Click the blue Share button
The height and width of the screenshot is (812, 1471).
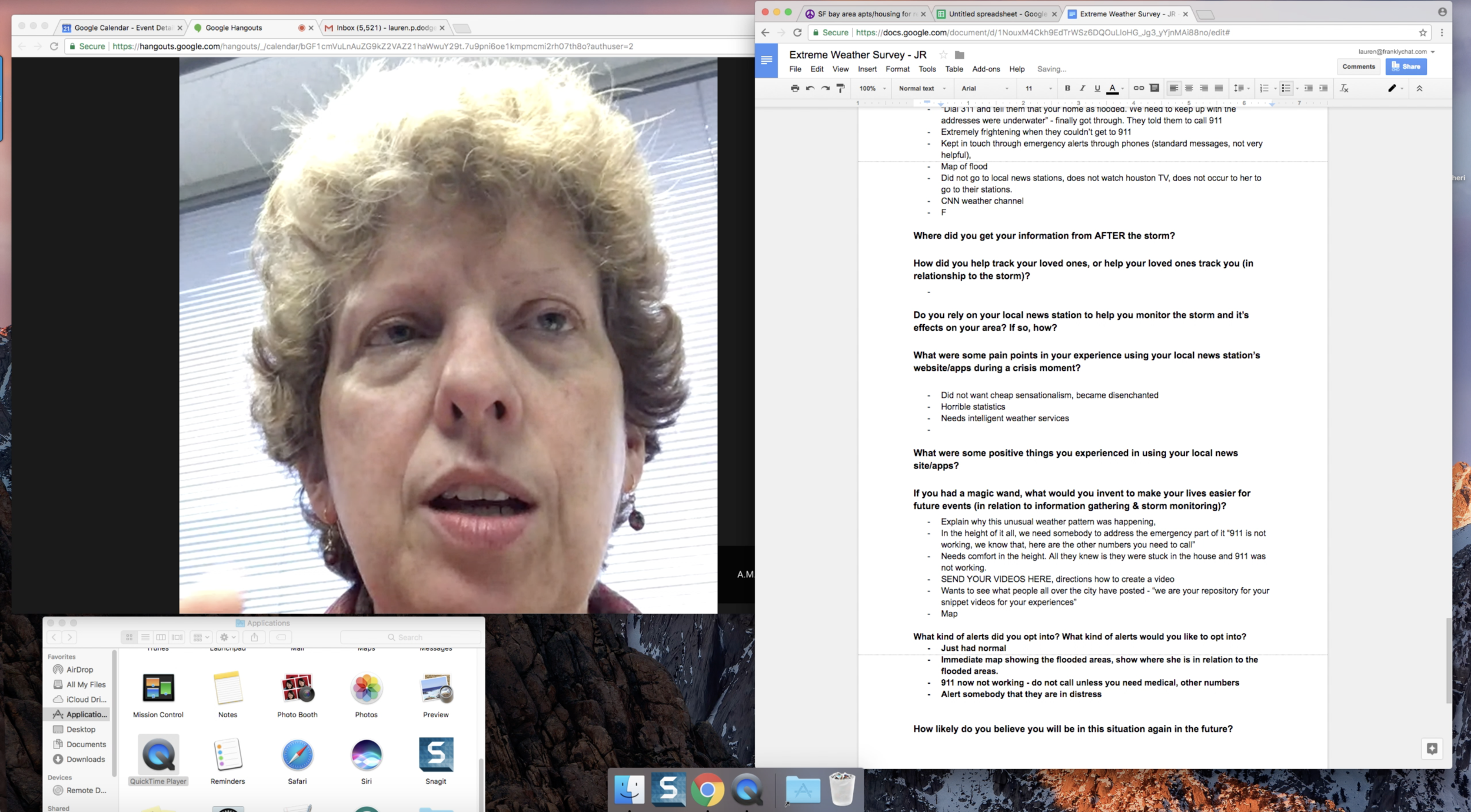tap(1406, 66)
